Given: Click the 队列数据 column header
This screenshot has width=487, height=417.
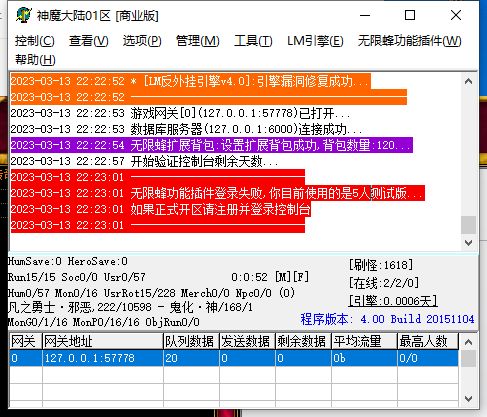Looking at the screenshot, I should click(191, 341).
